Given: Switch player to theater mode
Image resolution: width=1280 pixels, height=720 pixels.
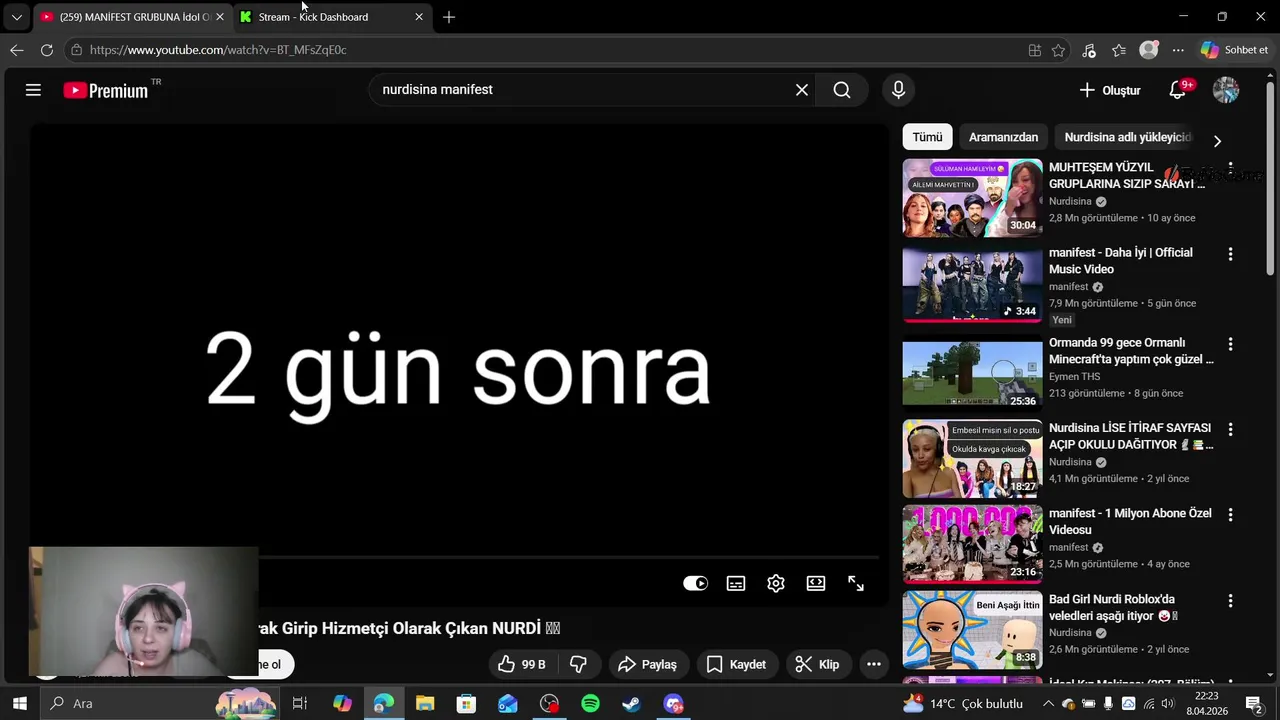Looking at the screenshot, I should pos(816,584).
